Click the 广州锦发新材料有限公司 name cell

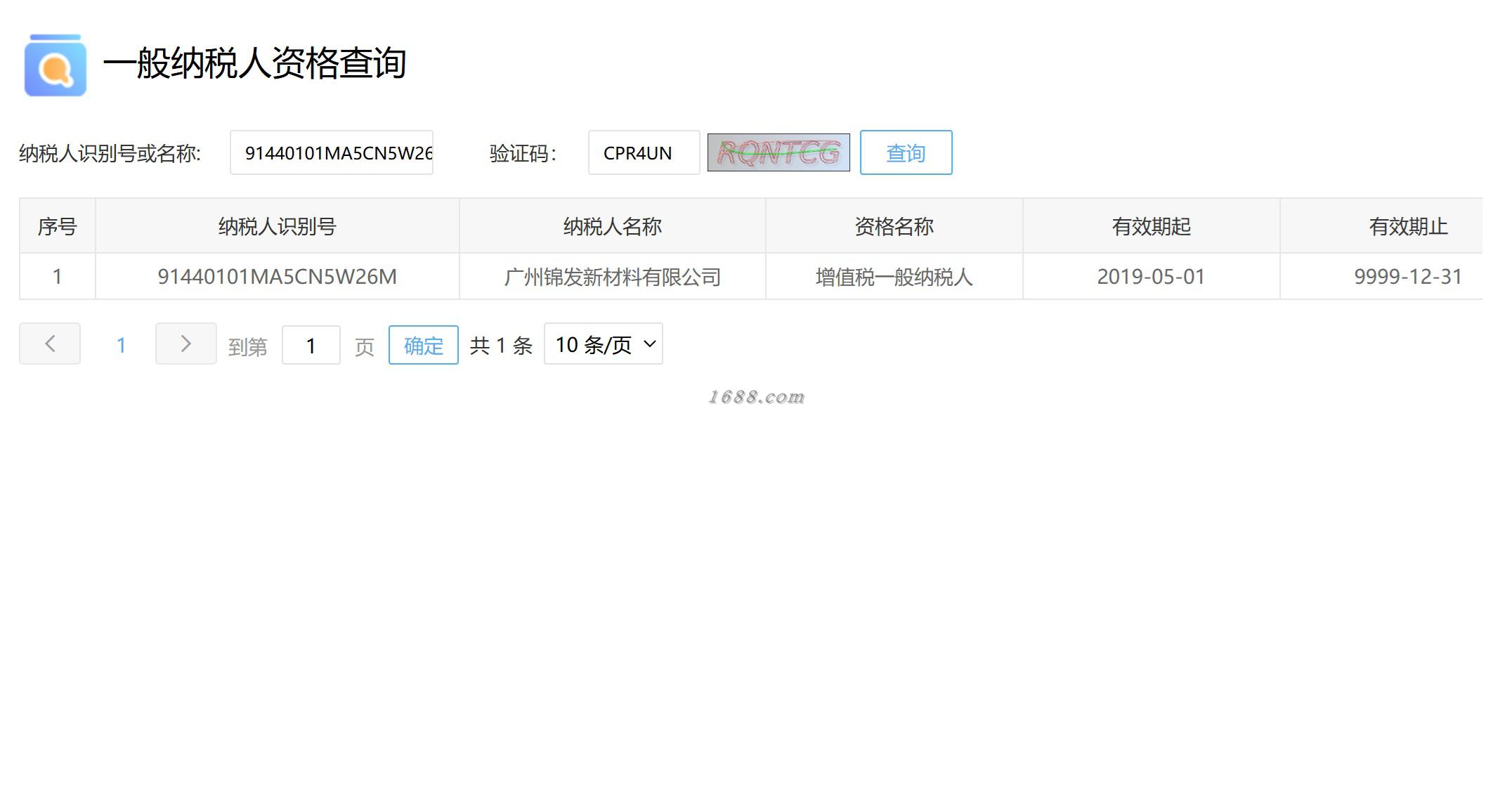(x=612, y=277)
